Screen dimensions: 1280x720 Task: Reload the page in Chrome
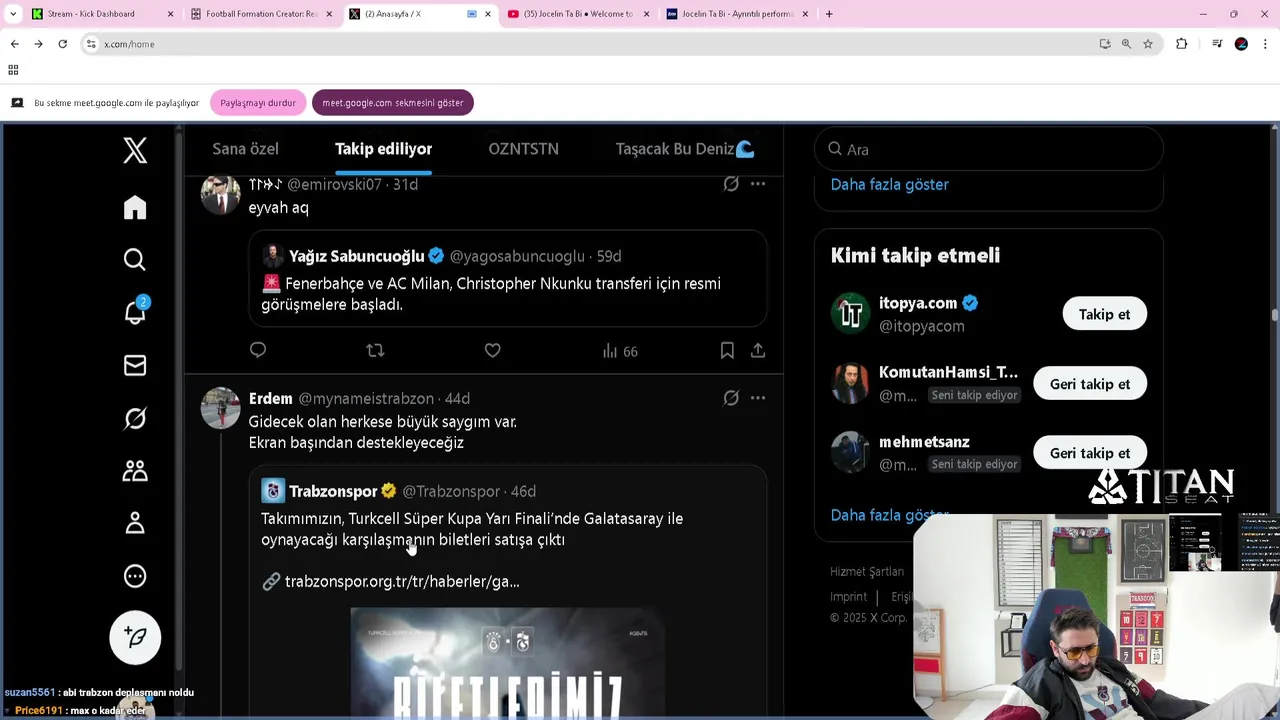point(62,44)
